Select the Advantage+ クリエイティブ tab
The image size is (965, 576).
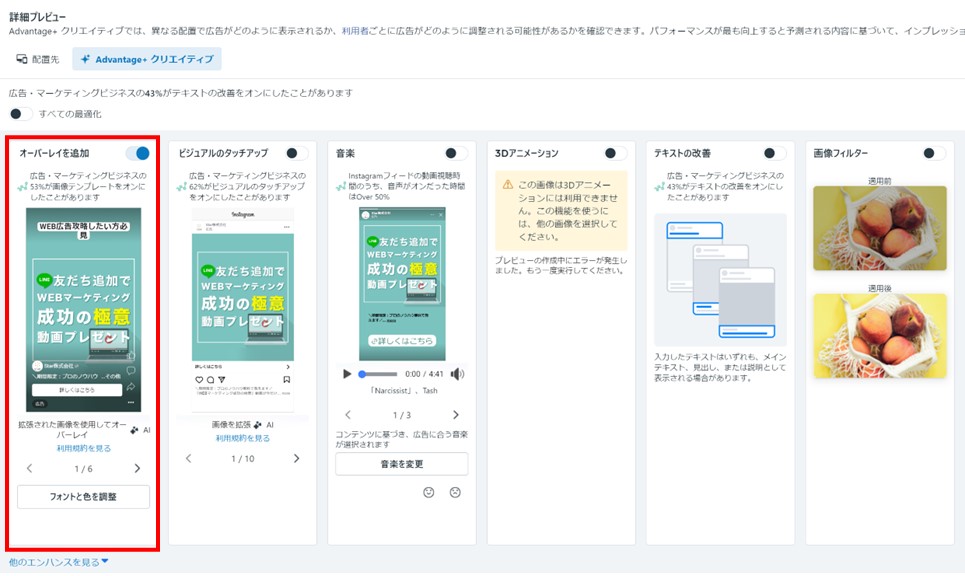click(x=147, y=59)
